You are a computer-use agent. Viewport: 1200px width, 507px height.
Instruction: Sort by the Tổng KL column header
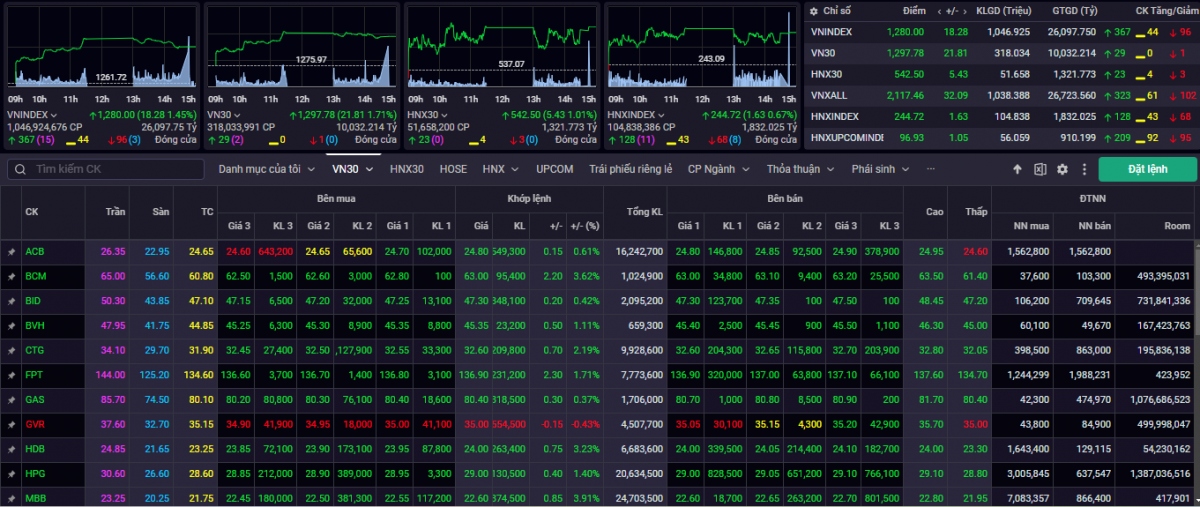click(x=644, y=212)
